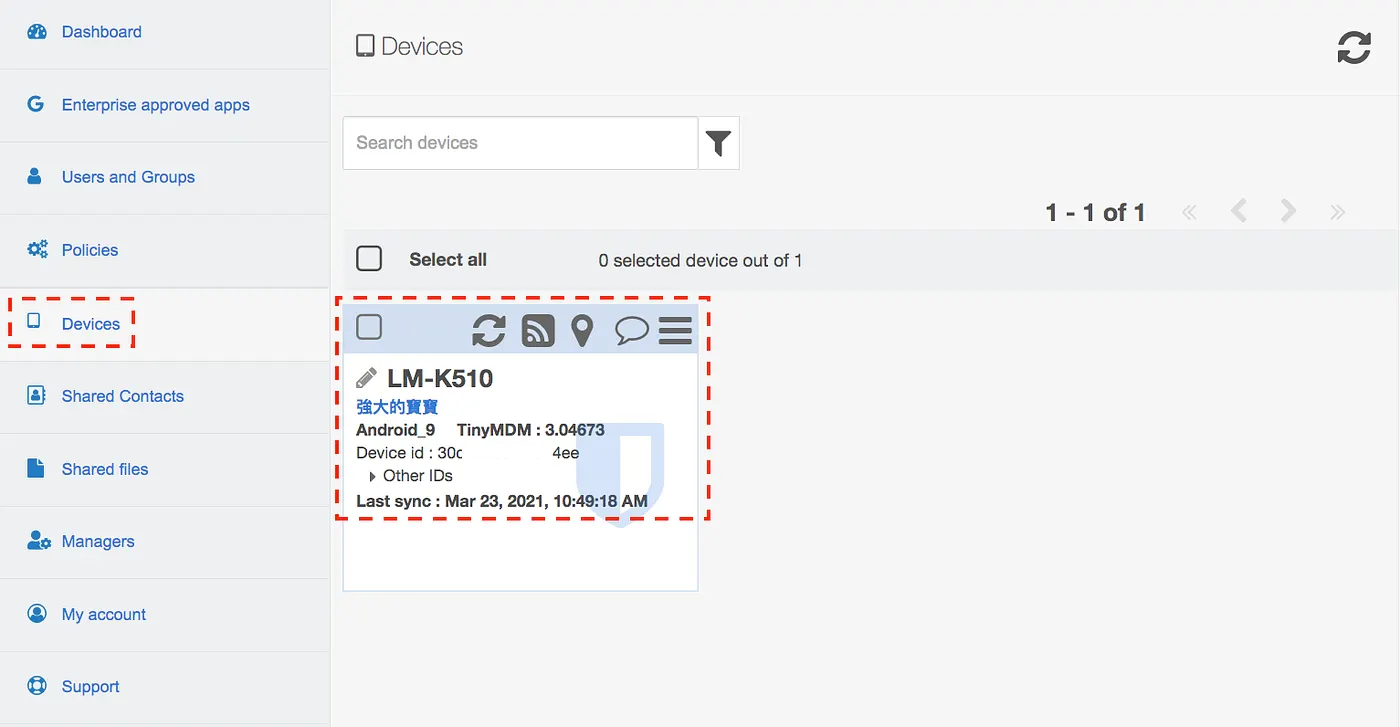The image size is (1400, 727).
Task: Click the Dashboard gauge icon
Action: click(37, 31)
